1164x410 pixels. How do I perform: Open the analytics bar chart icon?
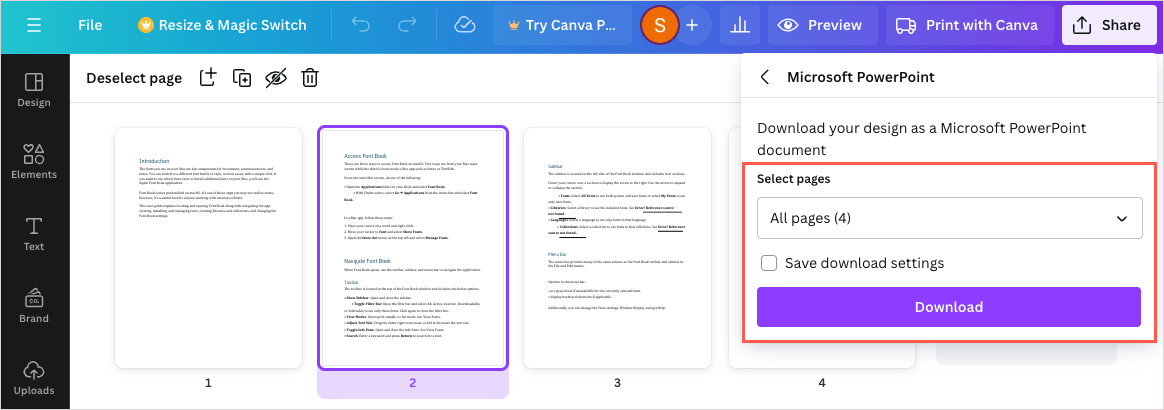click(x=739, y=25)
